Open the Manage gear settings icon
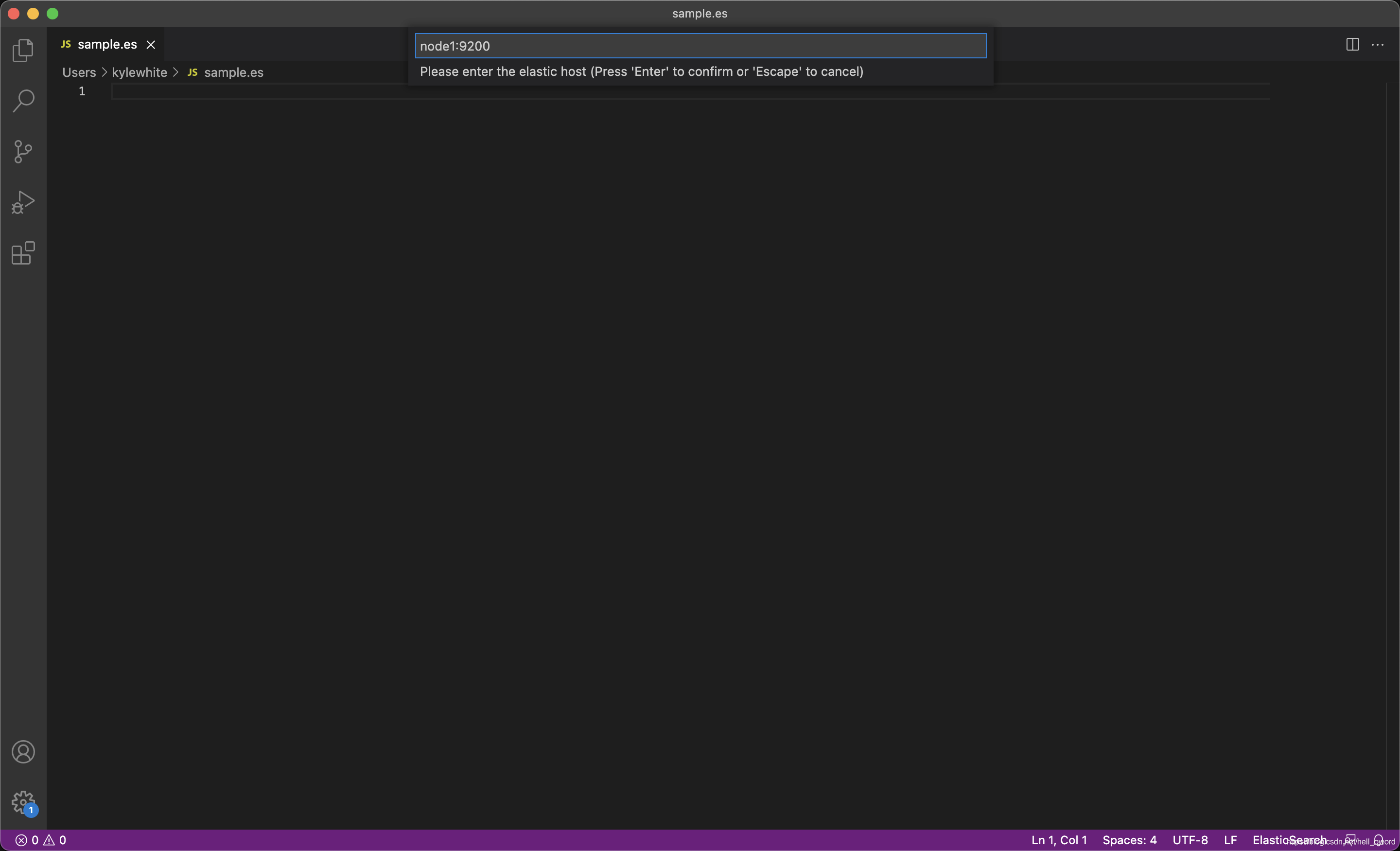The image size is (1400, 851). (23, 803)
